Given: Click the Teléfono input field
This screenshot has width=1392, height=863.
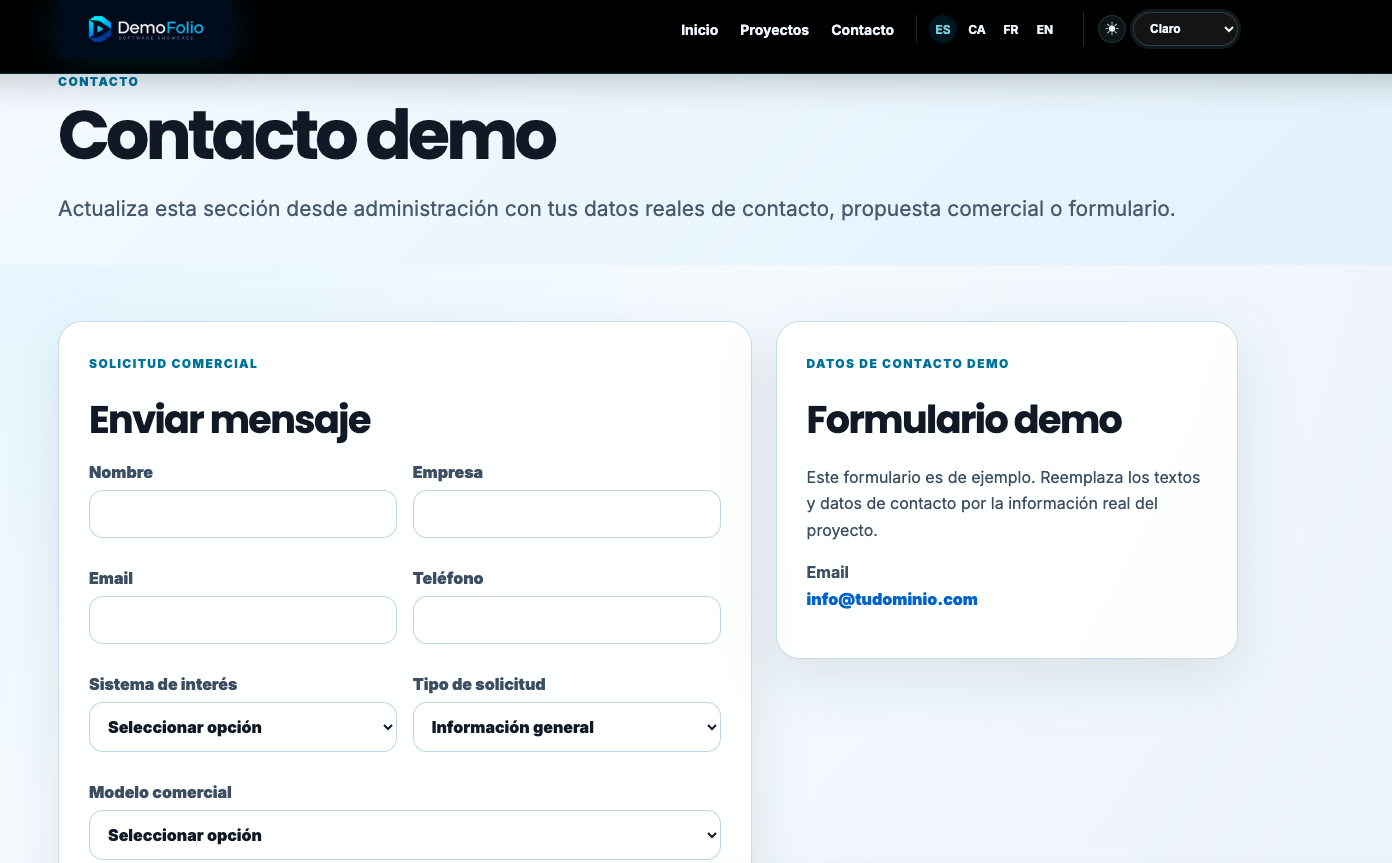Looking at the screenshot, I should (567, 620).
